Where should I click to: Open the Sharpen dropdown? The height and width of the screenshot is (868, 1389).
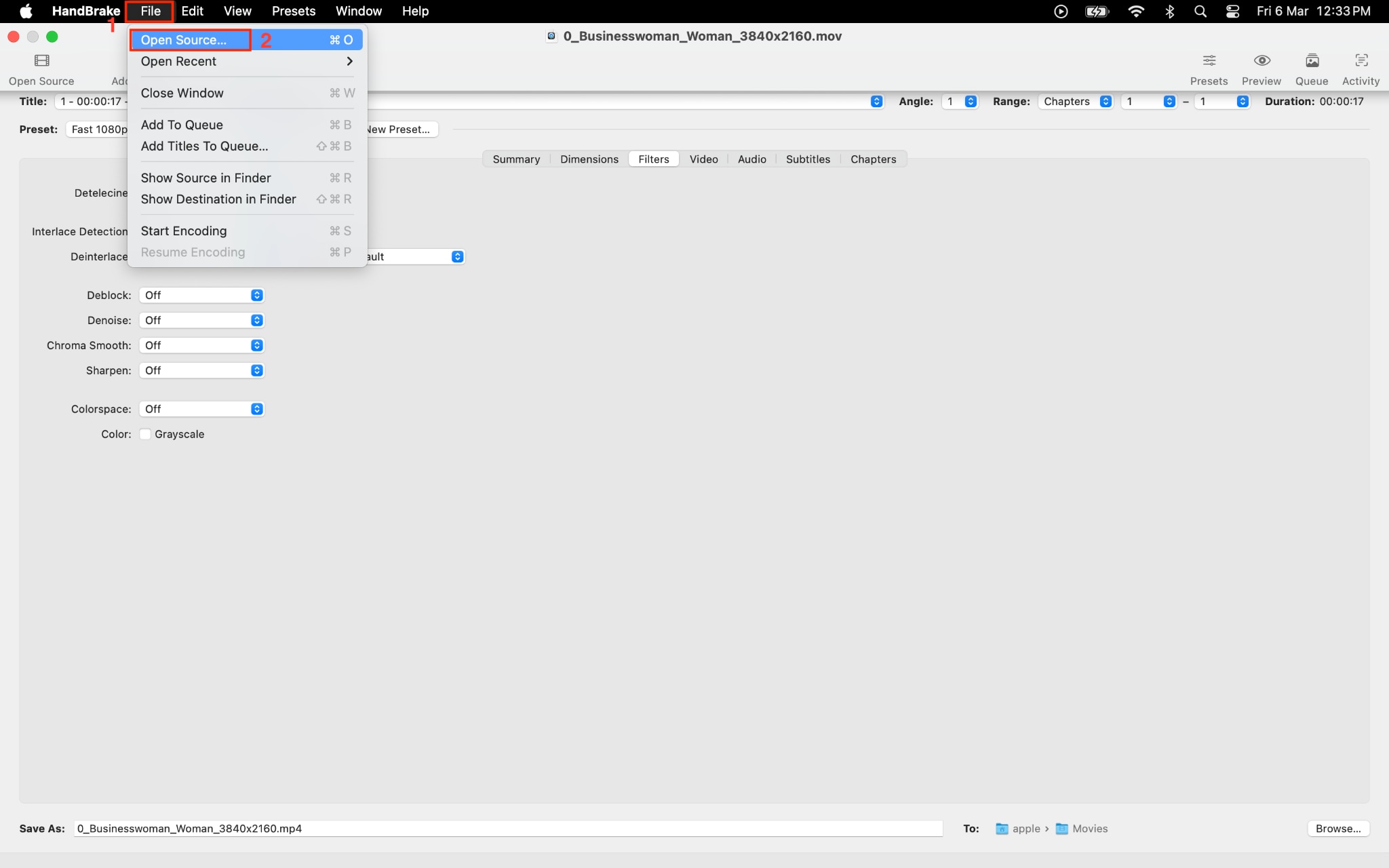(x=201, y=370)
